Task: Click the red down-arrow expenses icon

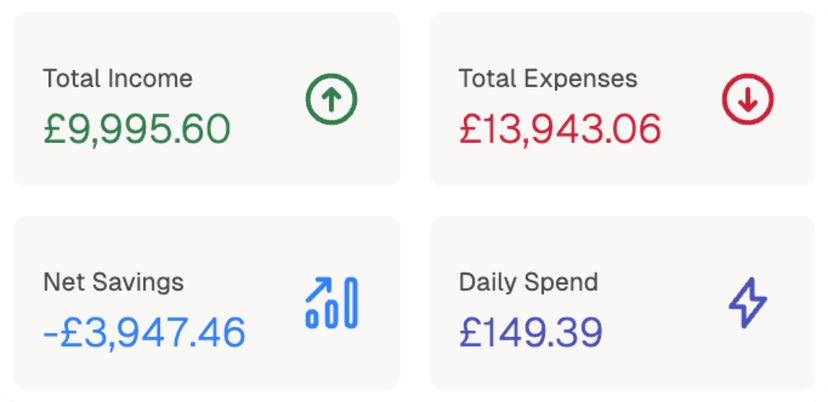Action: point(747,99)
